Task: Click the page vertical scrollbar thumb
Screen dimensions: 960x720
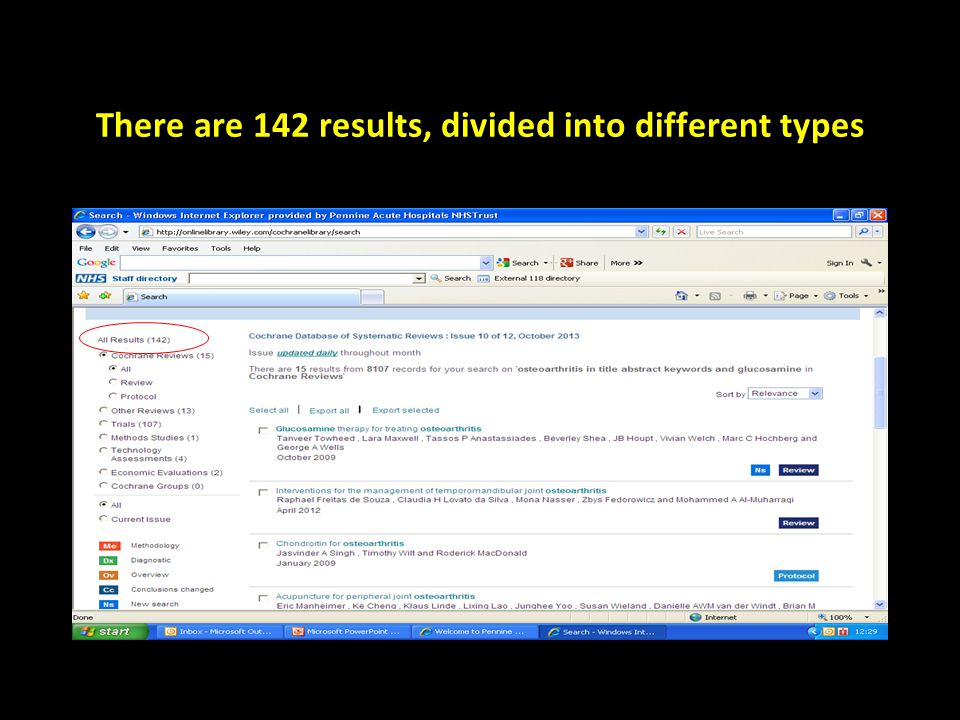Action: click(880, 392)
